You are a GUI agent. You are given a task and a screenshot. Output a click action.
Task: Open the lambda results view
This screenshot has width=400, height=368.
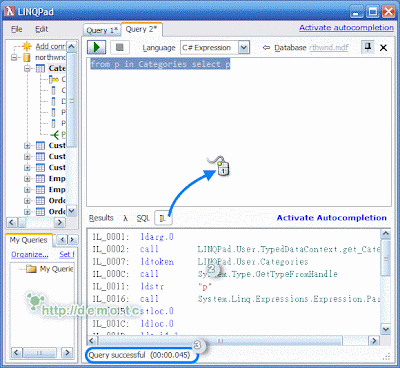point(125,218)
